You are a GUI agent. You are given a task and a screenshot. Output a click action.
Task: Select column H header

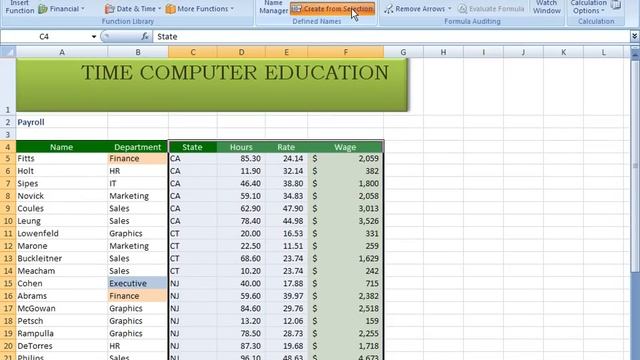443,52
